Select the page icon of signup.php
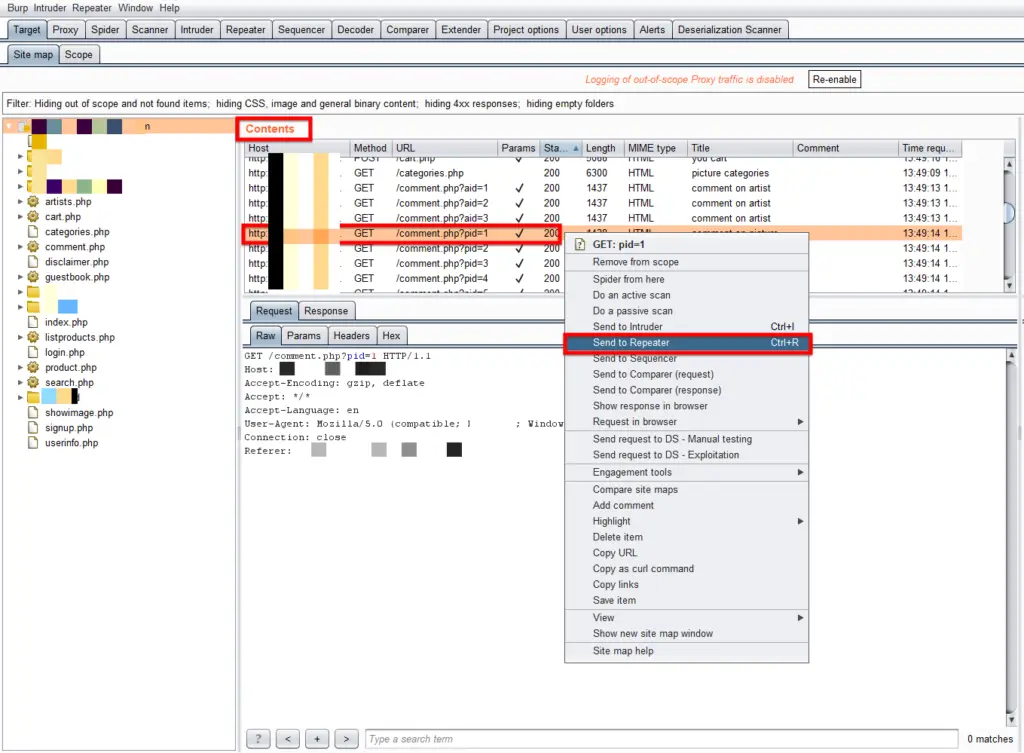This screenshot has height=753, width=1024. [33, 428]
